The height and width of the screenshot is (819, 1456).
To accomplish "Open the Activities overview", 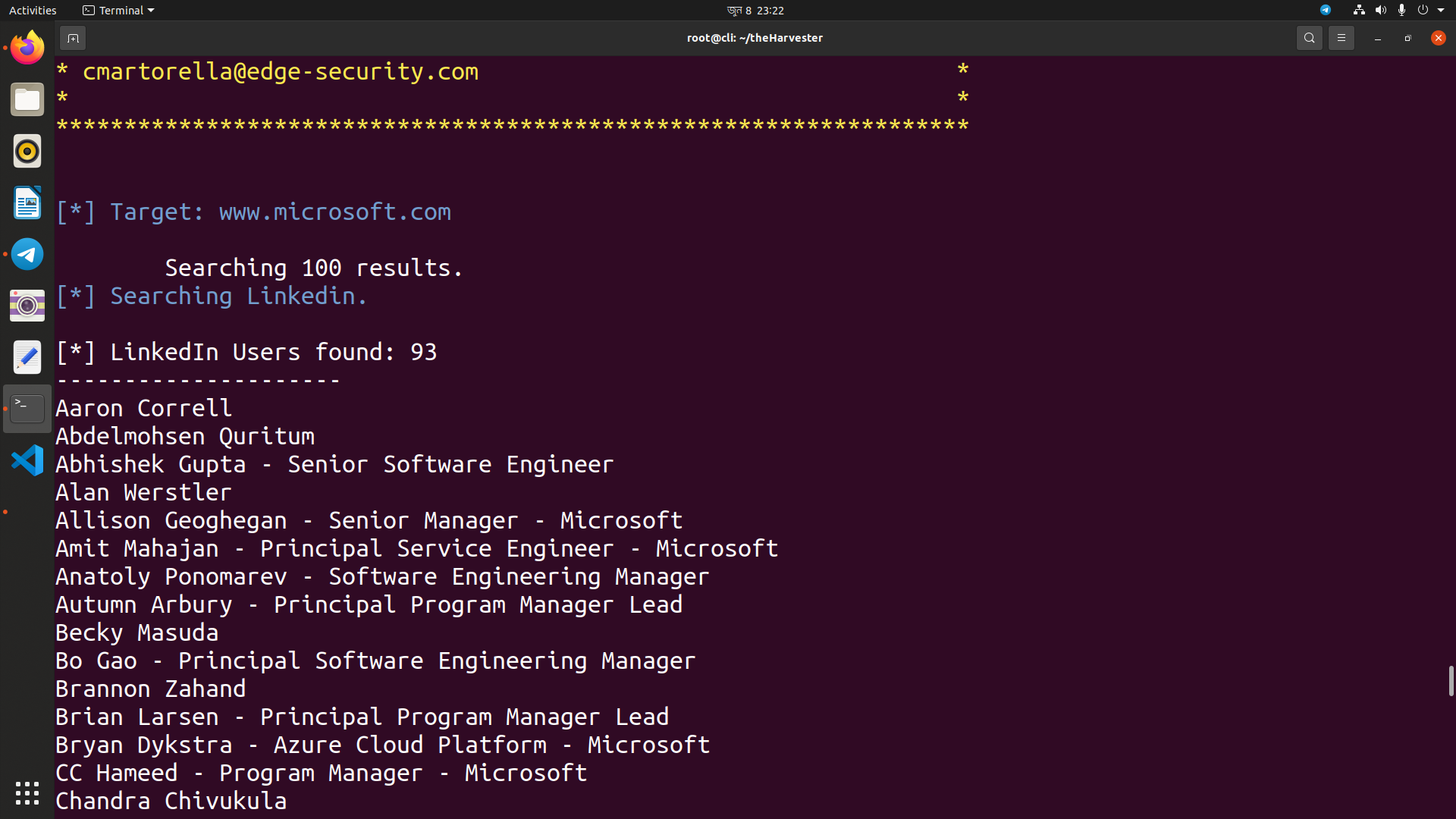I will (x=33, y=10).
